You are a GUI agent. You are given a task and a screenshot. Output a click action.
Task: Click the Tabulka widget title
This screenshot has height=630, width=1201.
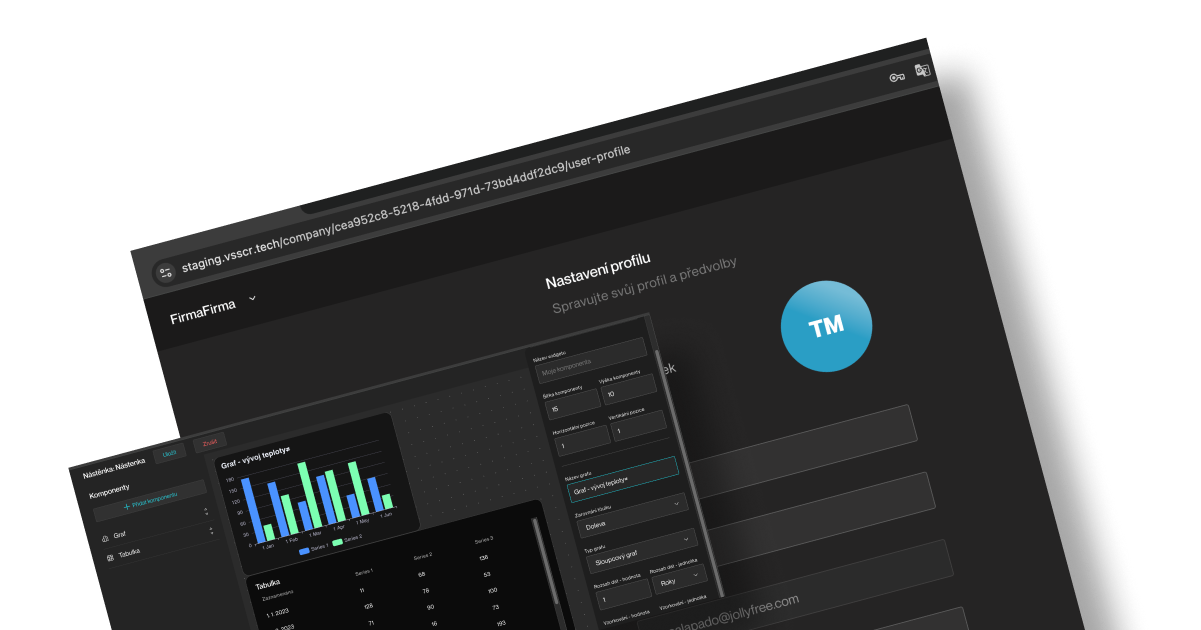(x=268, y=584)
